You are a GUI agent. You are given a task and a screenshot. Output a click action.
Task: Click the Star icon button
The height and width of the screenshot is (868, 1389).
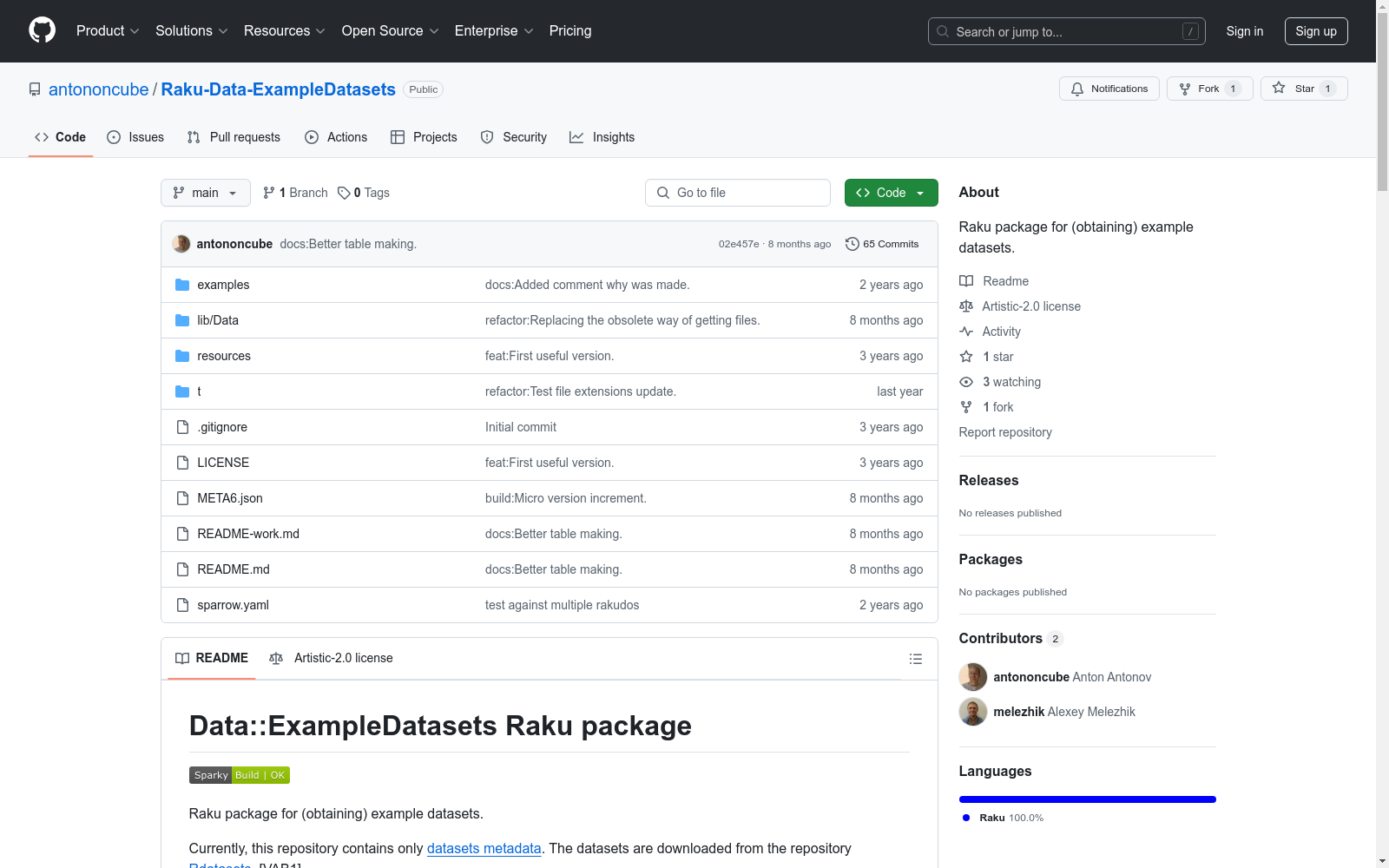[x=1279, y=88]
